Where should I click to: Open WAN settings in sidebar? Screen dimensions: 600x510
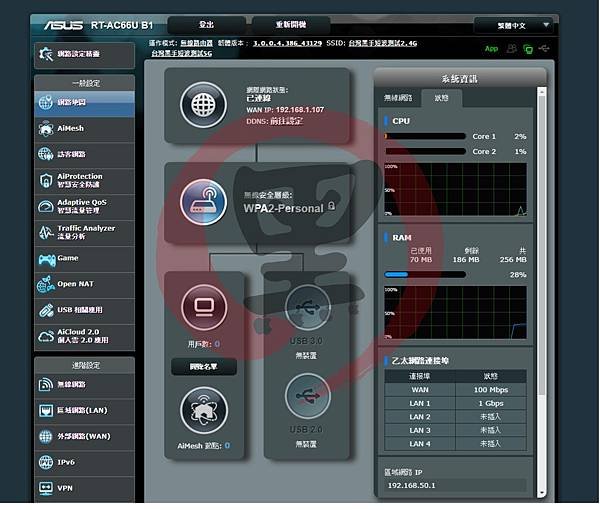84,437
